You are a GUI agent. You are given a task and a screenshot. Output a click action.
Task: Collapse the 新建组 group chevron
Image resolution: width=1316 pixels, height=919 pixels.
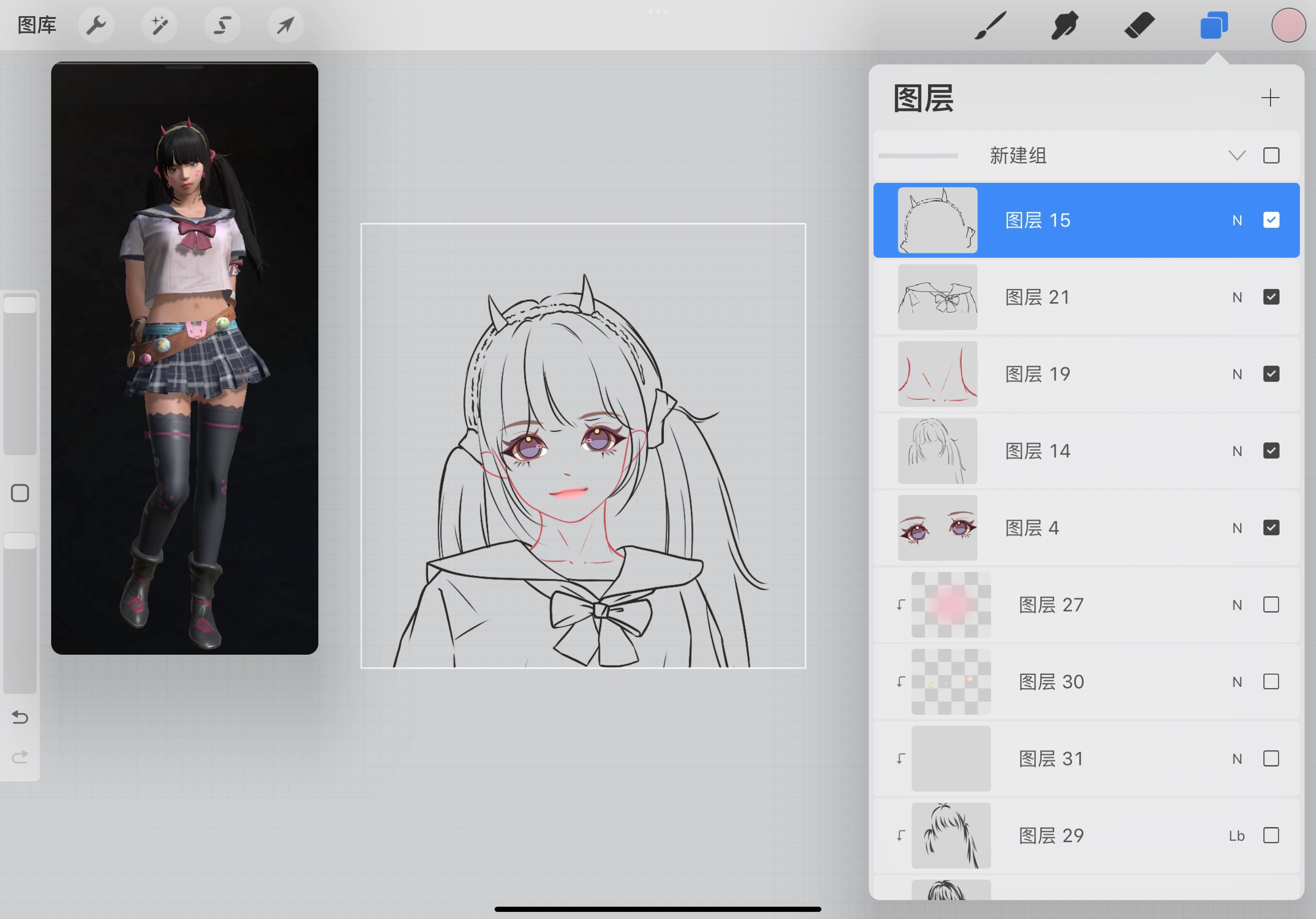click(x=1237, y=155)
